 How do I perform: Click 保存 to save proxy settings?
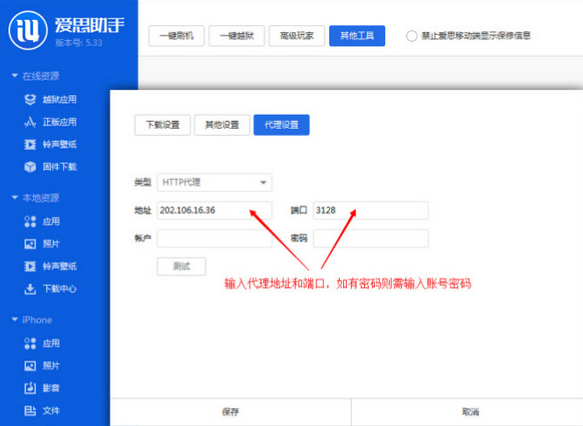[x=231, y=412]
